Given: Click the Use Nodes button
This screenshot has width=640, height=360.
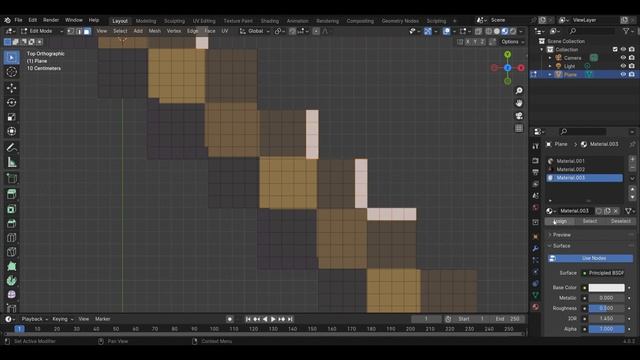Looking at the screenshot, I should (591, 258).
